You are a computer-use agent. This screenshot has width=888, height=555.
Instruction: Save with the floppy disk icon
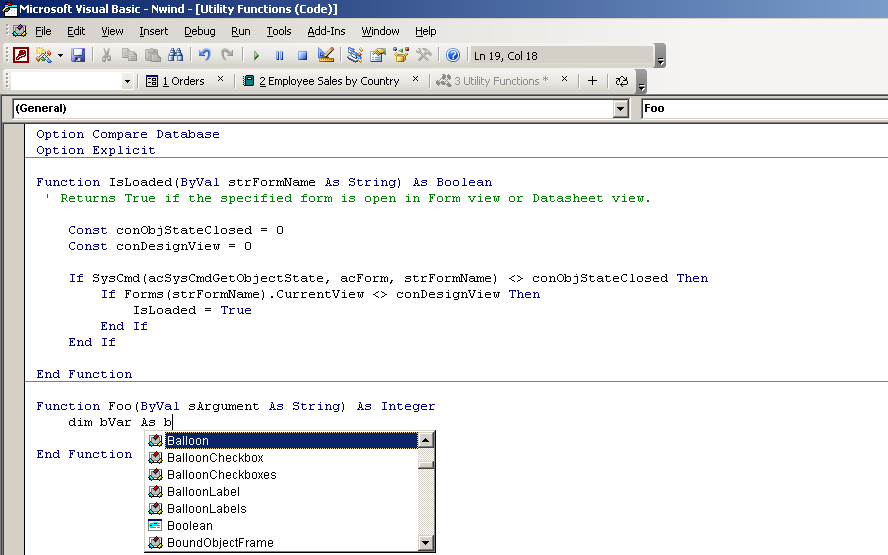(78, 55)
